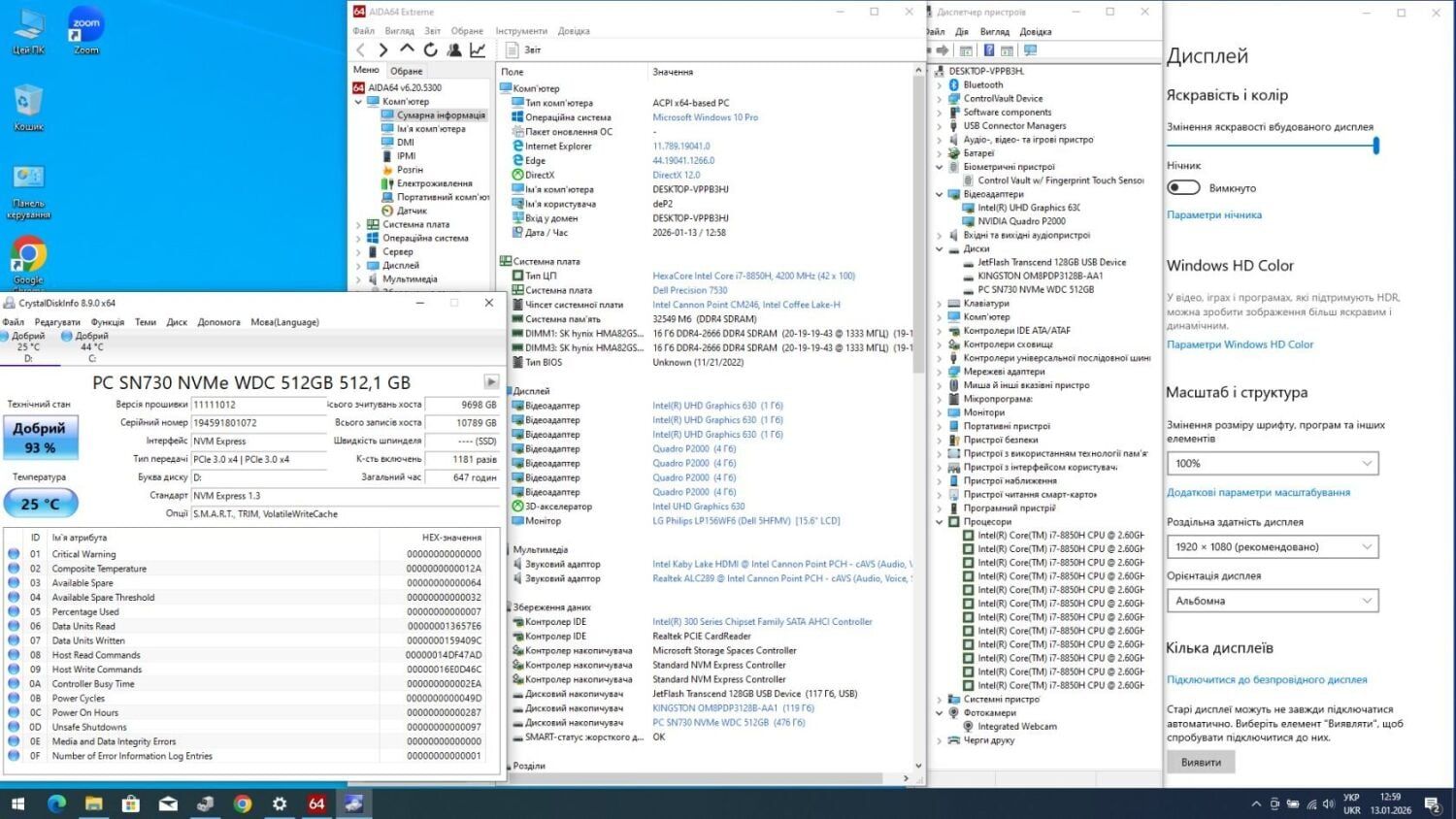
Task: Open the display orientation Альбомна dropdown
Action: pyautogui.click(x=1272, y=601)
